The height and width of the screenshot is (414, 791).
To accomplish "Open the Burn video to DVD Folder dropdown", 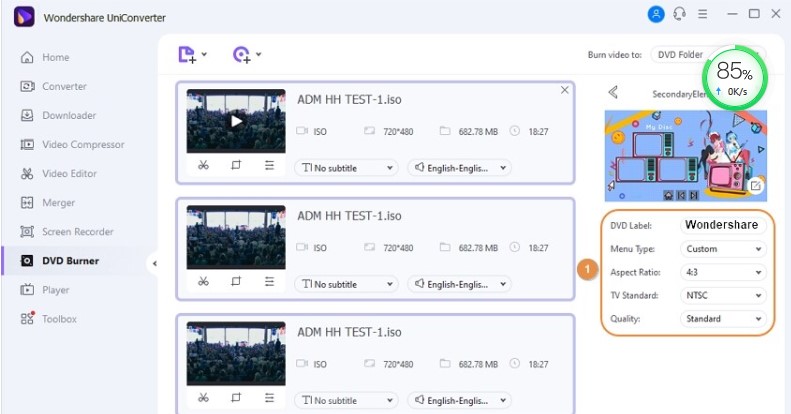I will point(708,54).
